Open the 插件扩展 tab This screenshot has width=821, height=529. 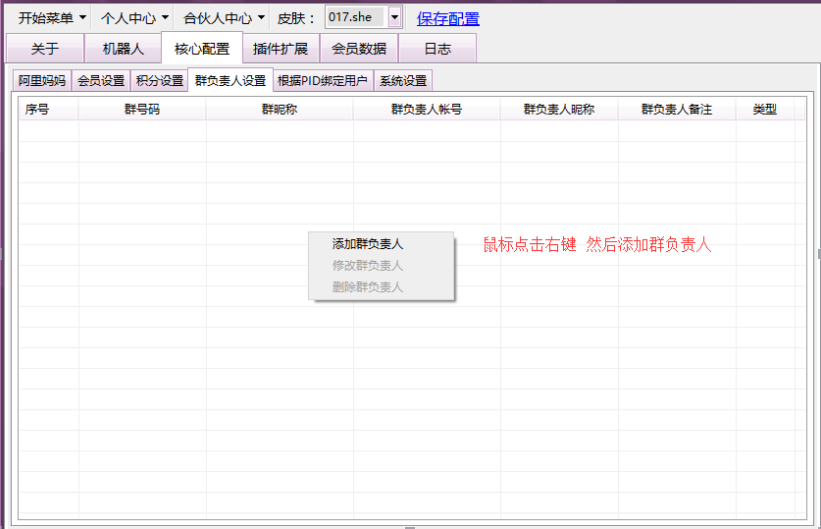tap(281, 48)
